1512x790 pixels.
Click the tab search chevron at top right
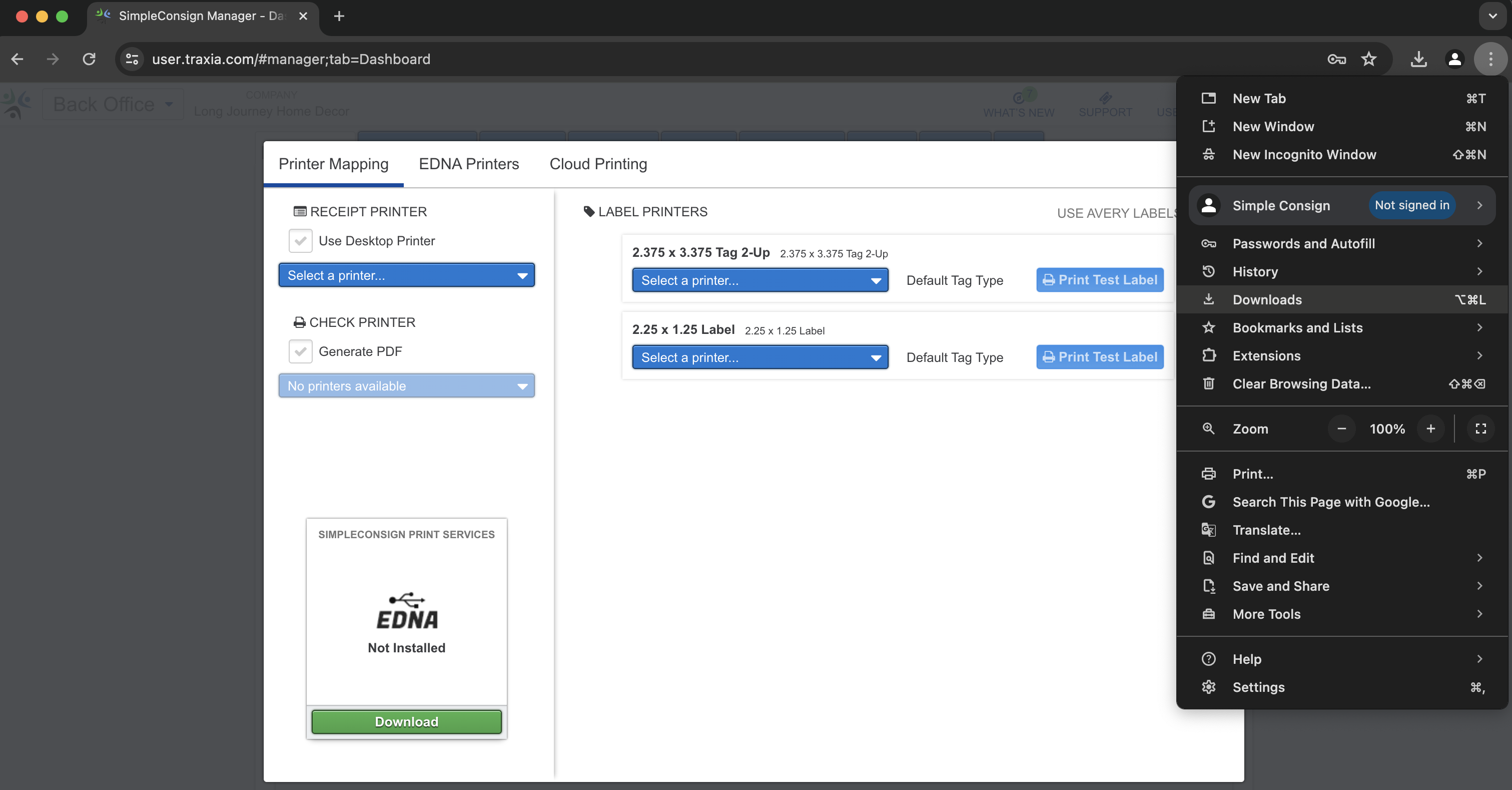click(x=1492, y=16)
